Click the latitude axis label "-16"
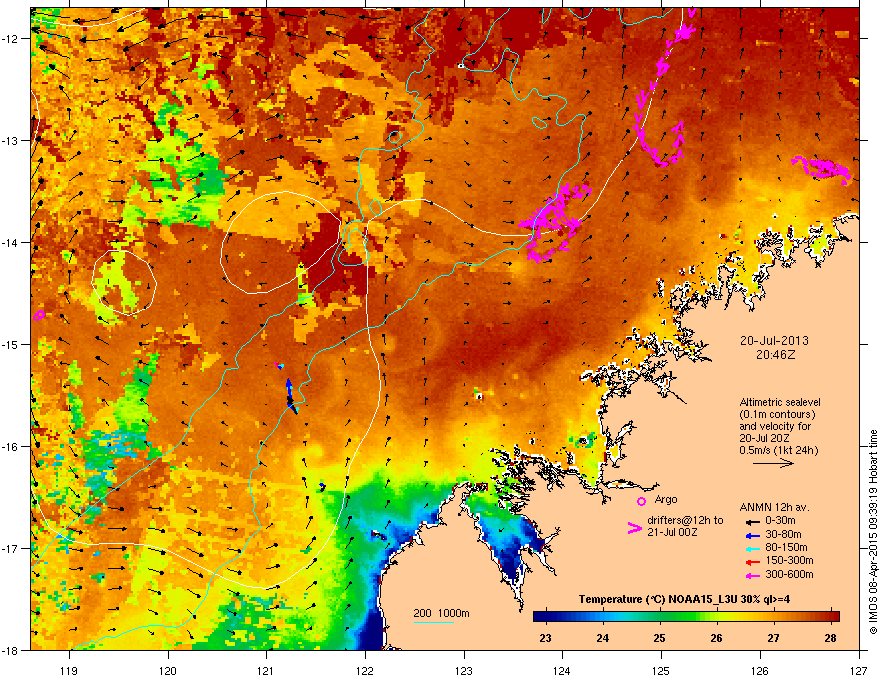 [x=10, y=447]
